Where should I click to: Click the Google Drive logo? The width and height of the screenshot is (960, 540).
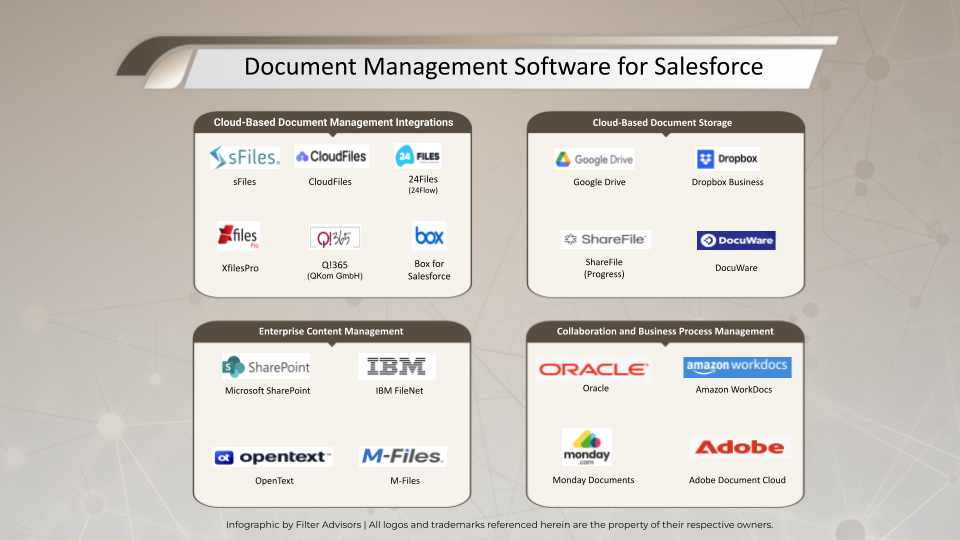coord(594,159)
